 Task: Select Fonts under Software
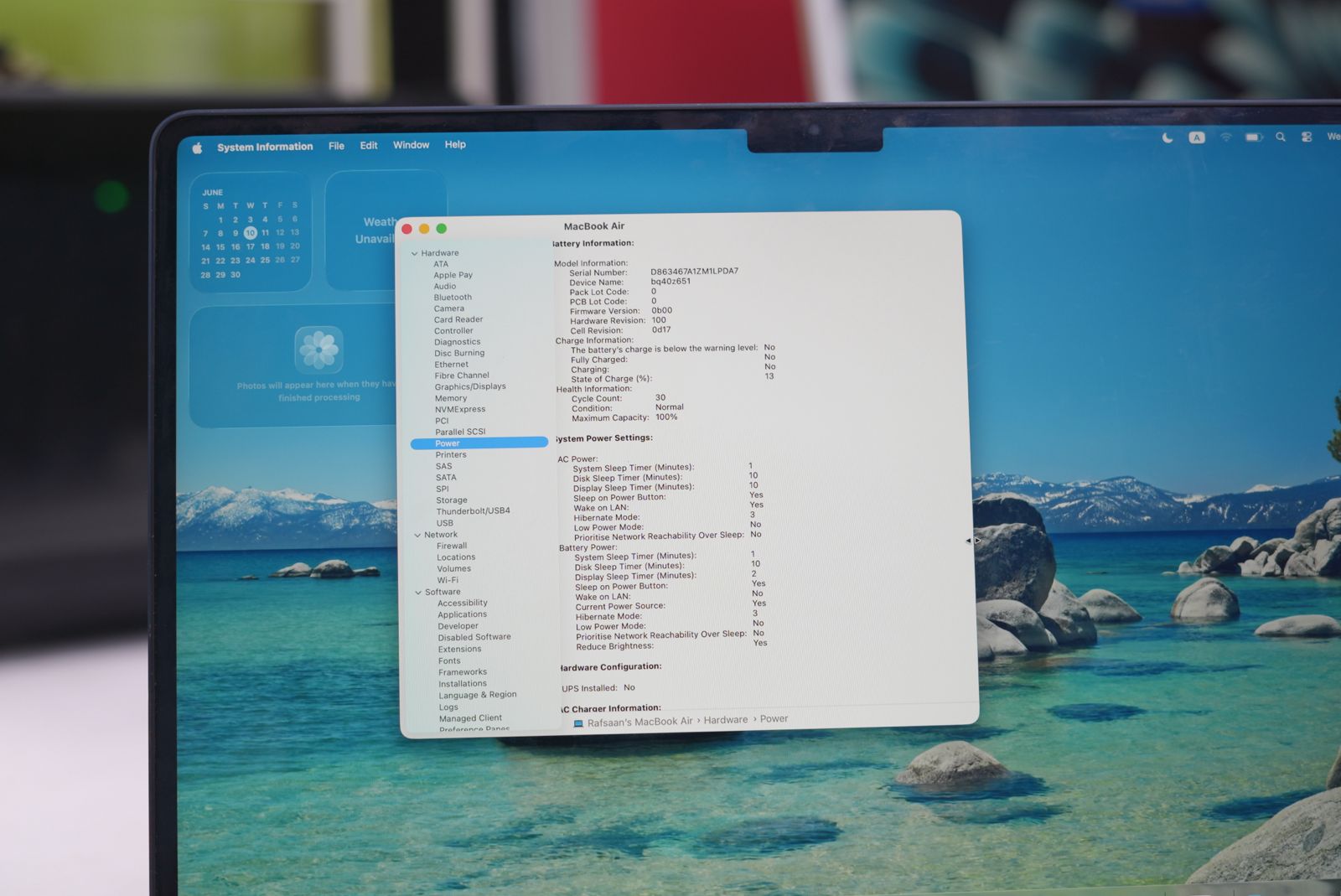(x=449, y=660)
